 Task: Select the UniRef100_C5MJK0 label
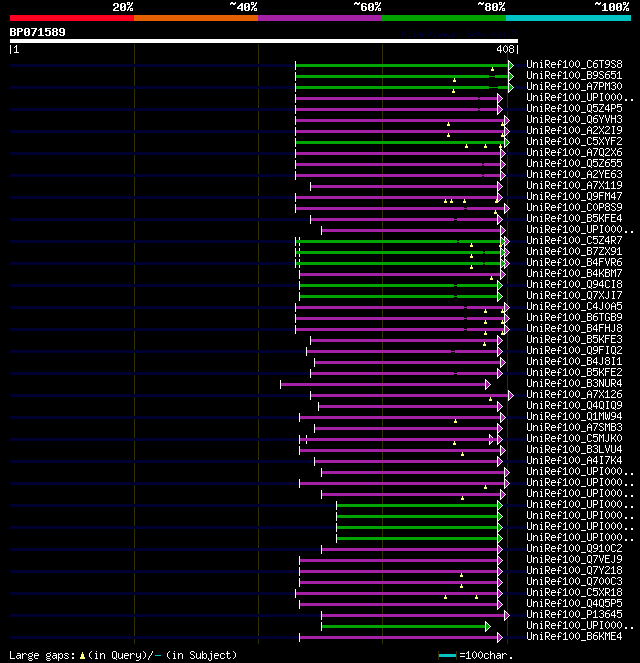[x=574, y=438]
